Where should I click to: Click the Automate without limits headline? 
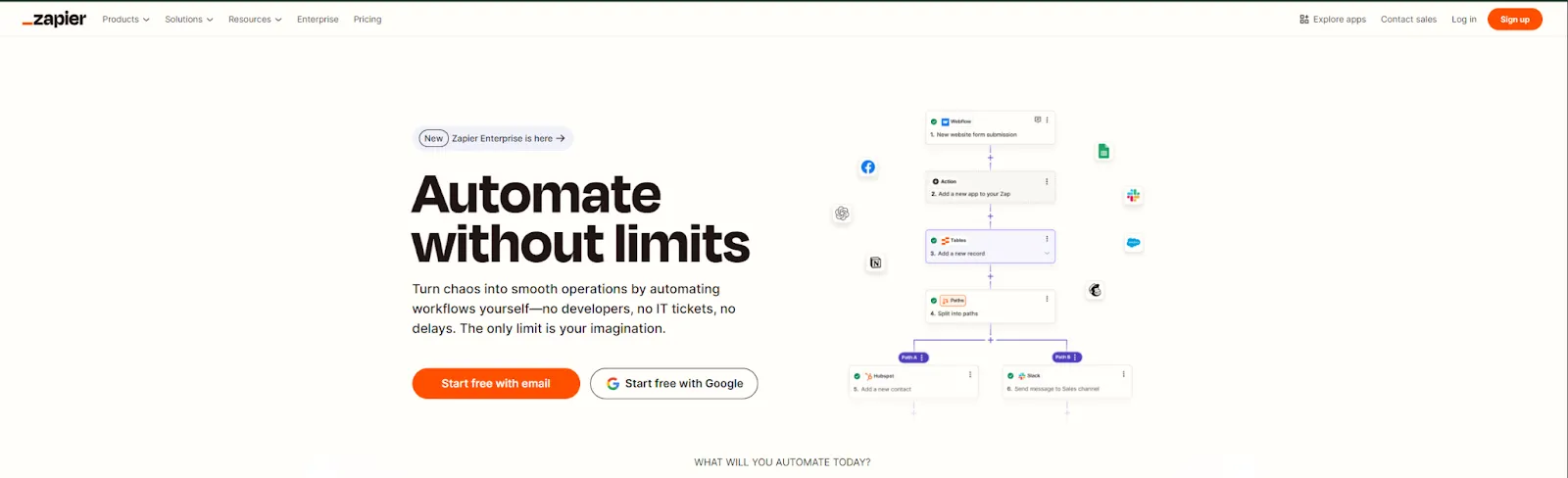tap(580, 219)
